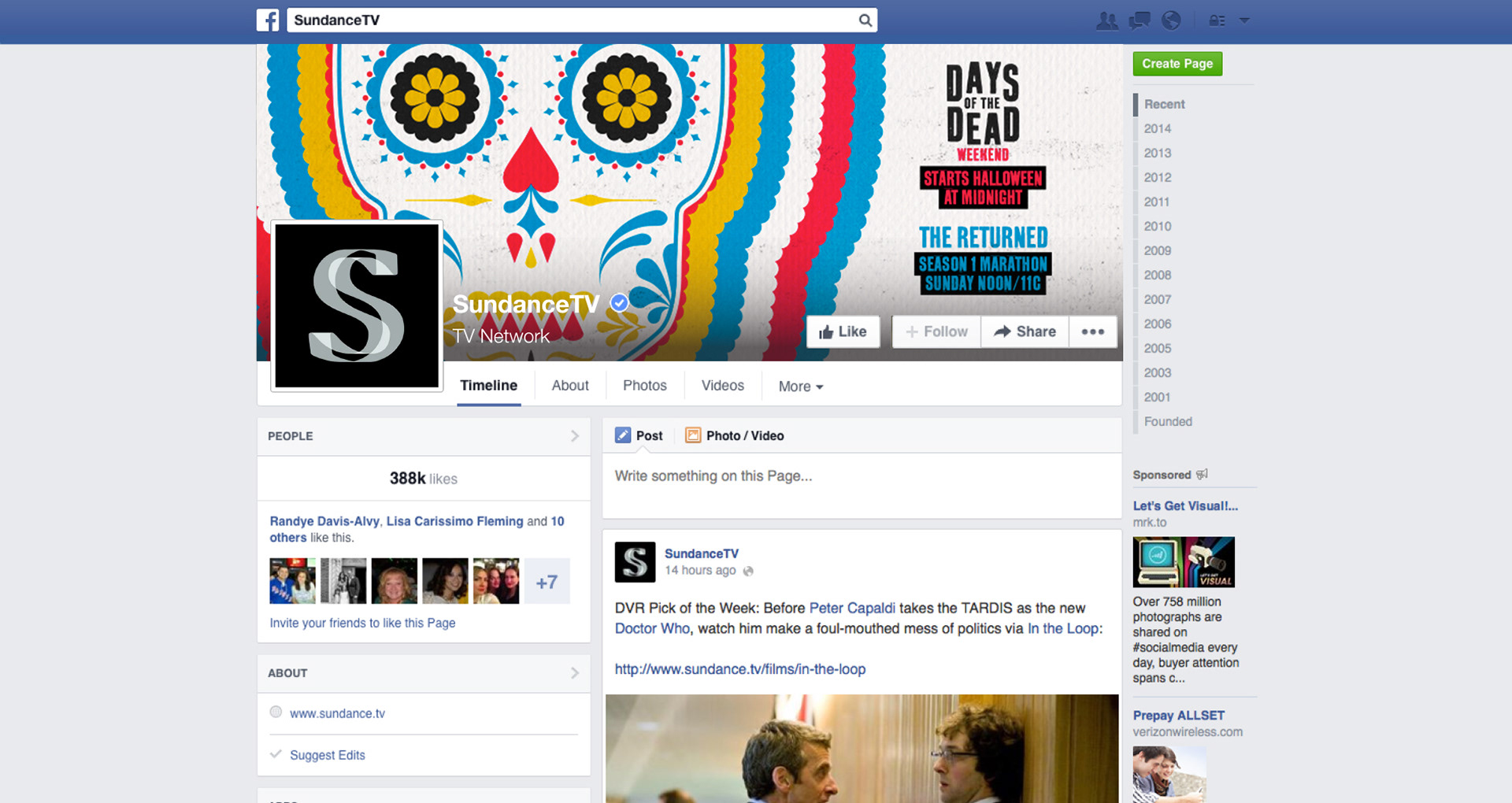
Task: Click the public globe icon on the post
Action: (748, 571)
